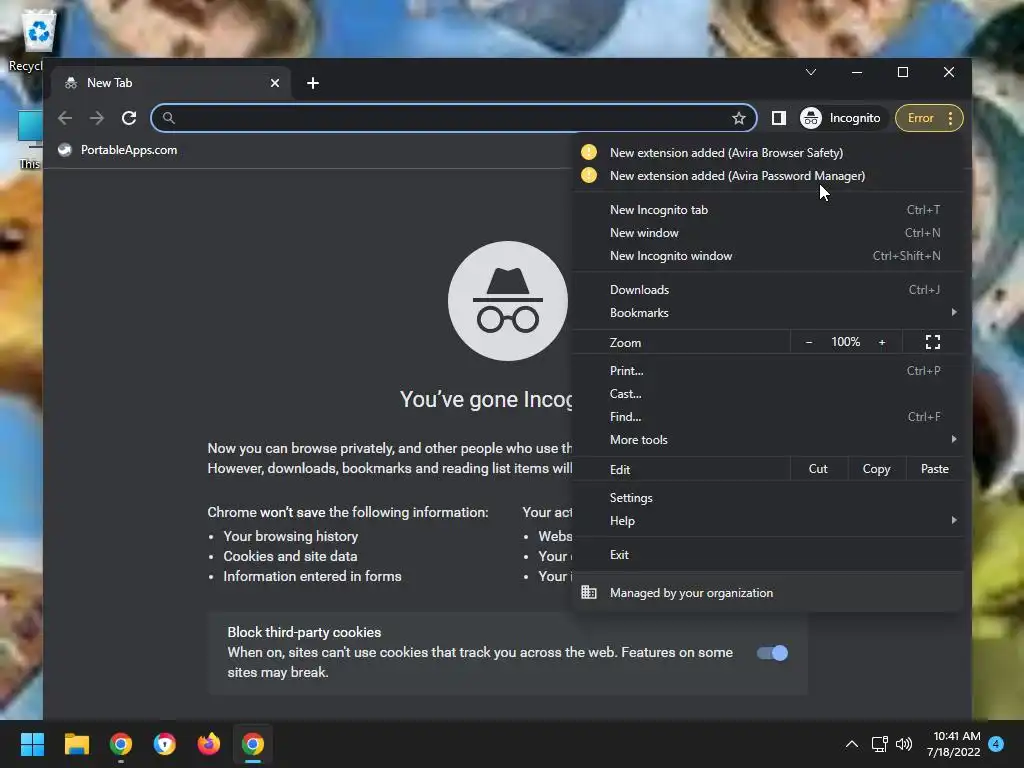This screenshot has width=1024, height=768.
Task: Choose Print... menu item
Action: [x=768, y=370]
